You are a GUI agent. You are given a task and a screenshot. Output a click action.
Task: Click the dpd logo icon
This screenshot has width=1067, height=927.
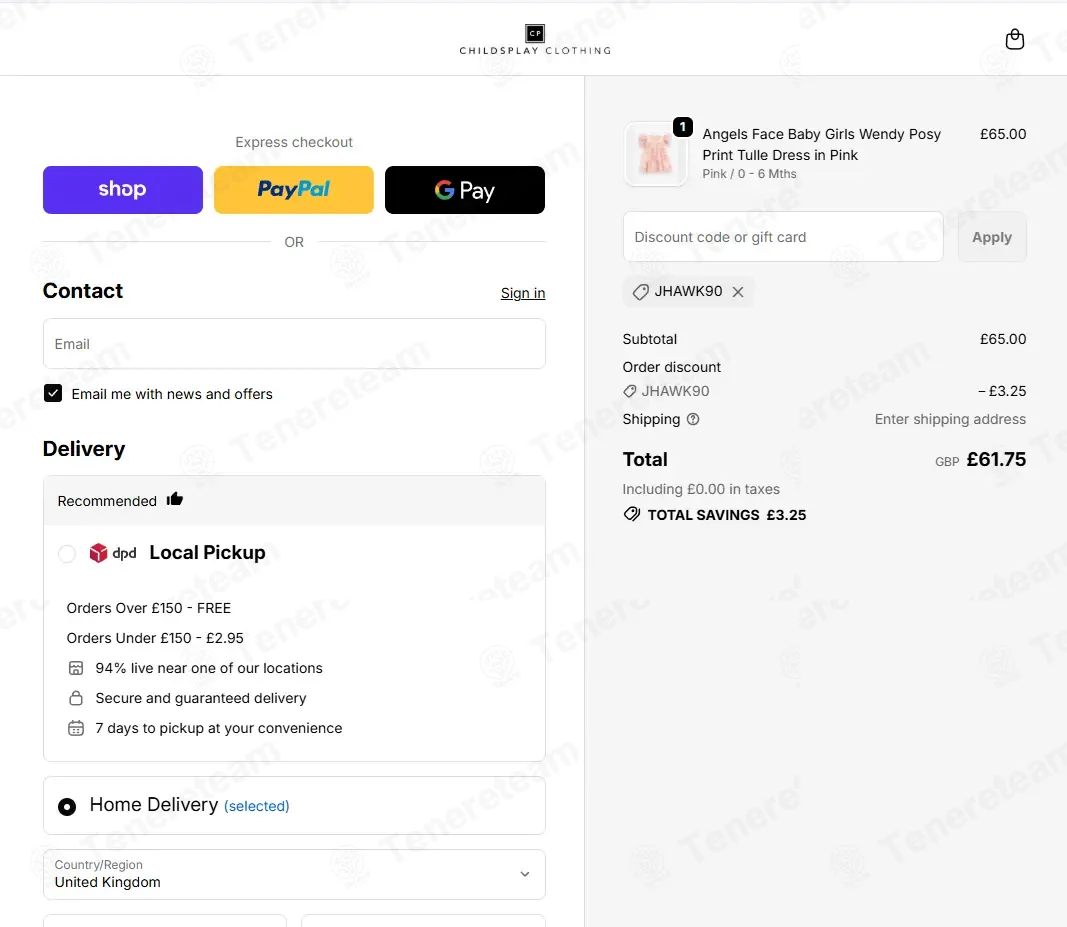point(112,553)
